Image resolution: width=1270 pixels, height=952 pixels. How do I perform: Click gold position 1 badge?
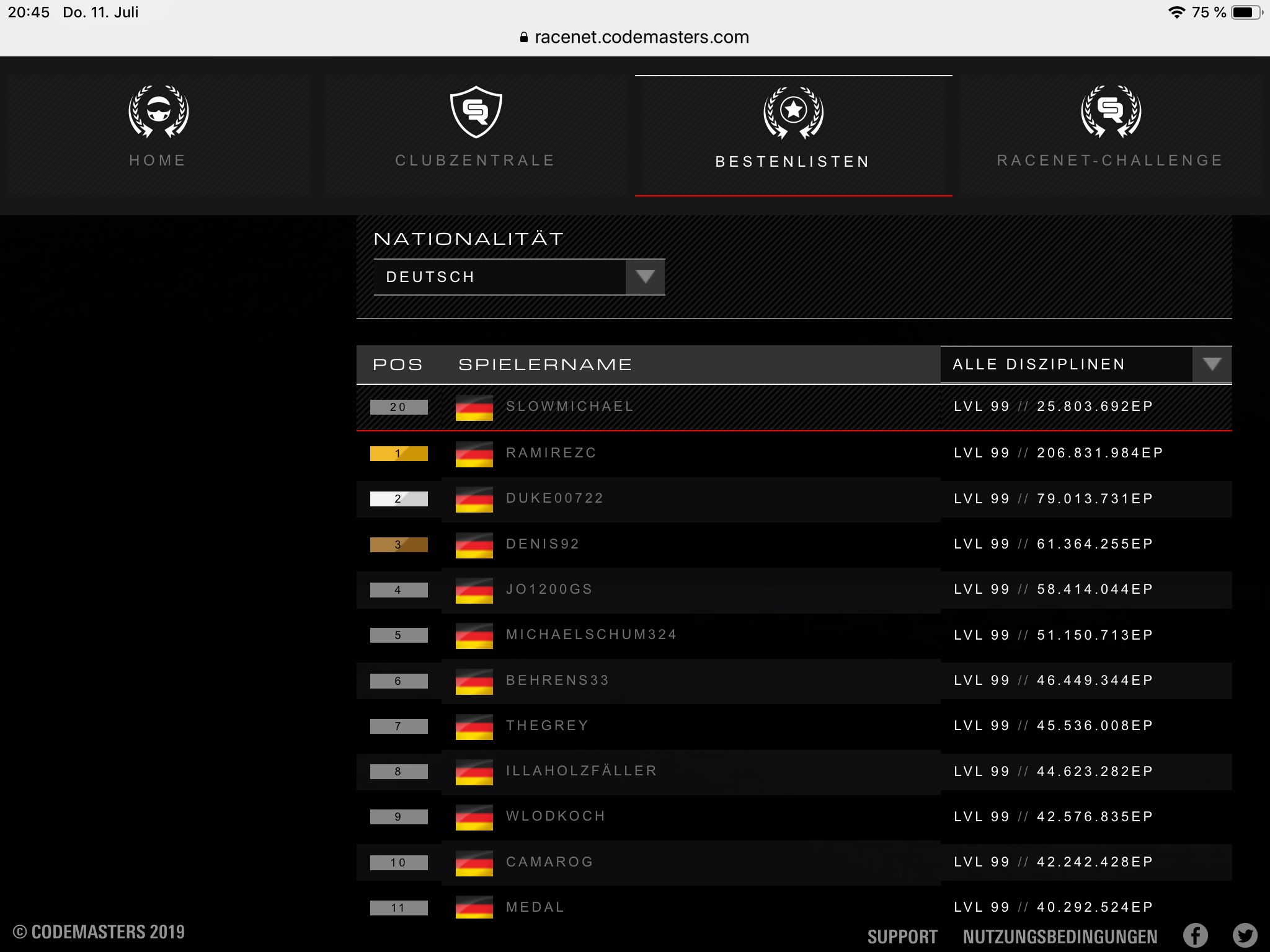pyautogui.click(x=399, y=454)
